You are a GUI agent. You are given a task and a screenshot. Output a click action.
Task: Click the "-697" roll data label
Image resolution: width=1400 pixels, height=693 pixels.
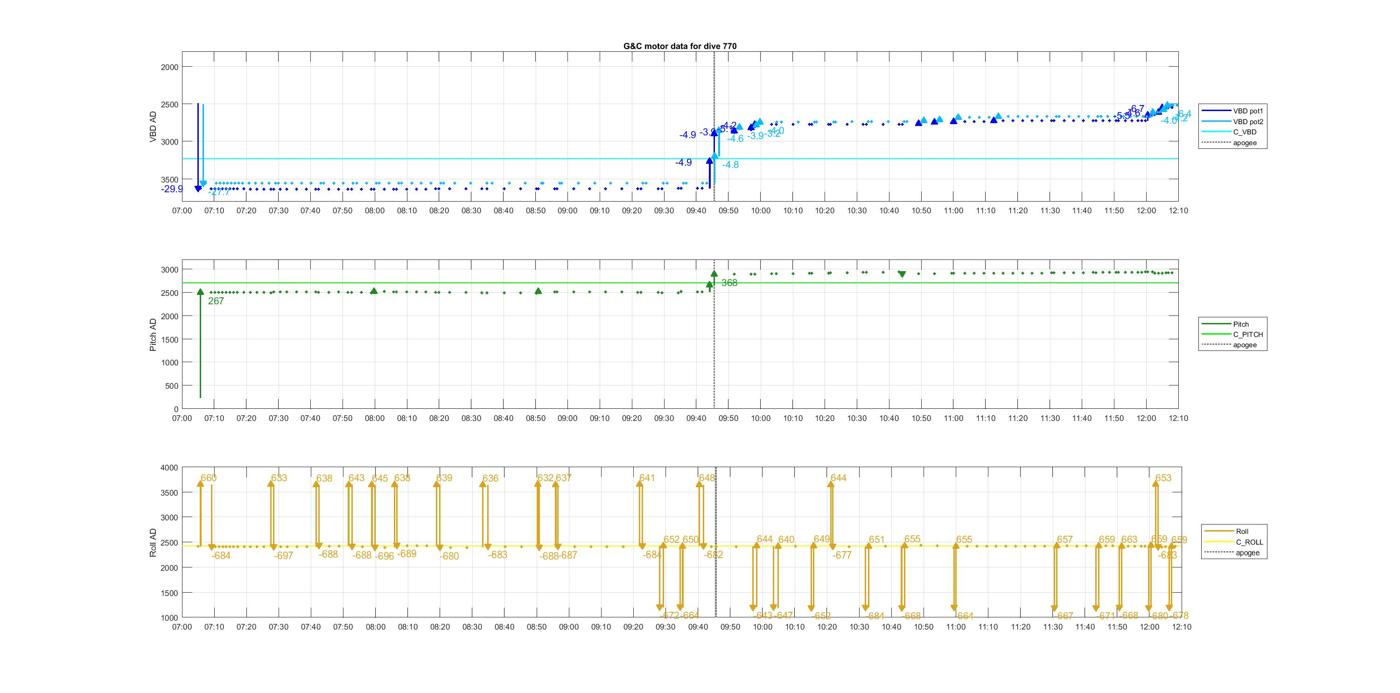pyautogui.click(x=284, y=556)
